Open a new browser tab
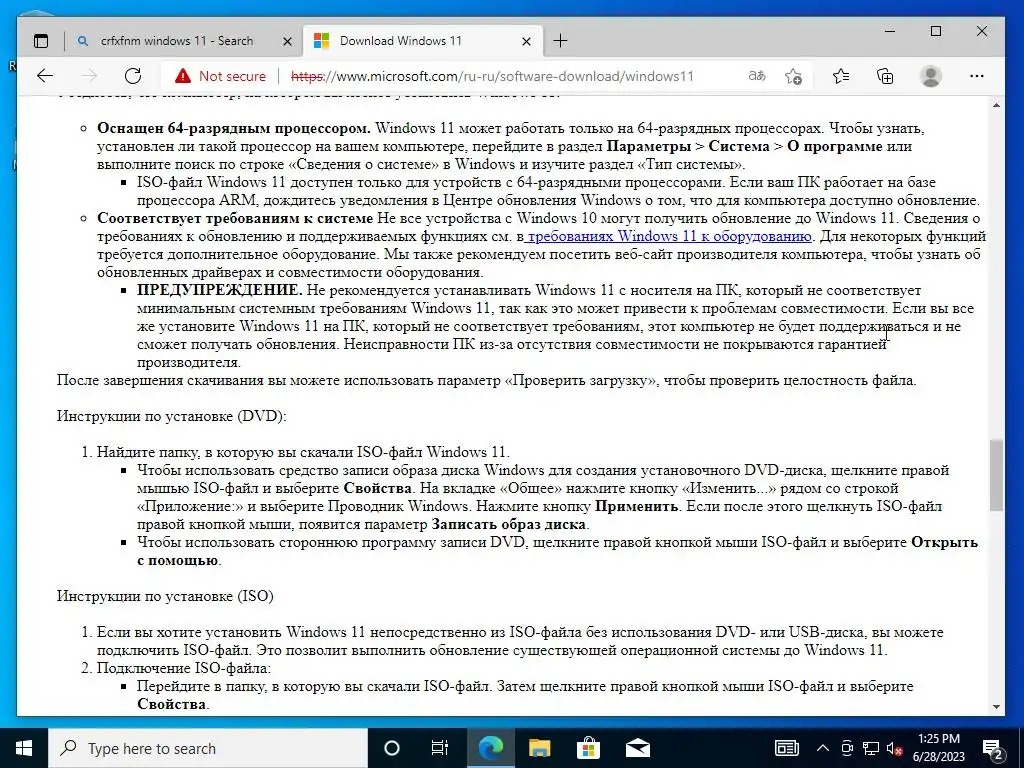 [x=560, y=41]
